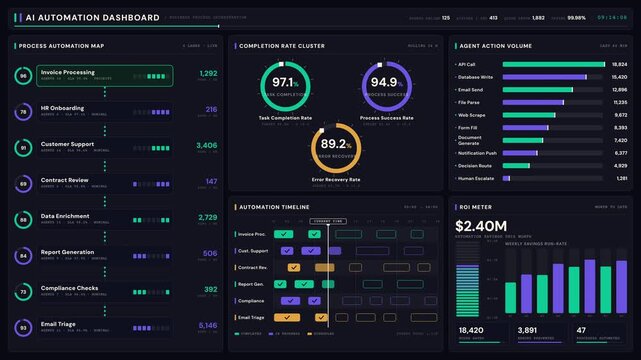641x360 pixels.
Task: Click the 147 count for Contract Review
Action: tap(211, 181)
